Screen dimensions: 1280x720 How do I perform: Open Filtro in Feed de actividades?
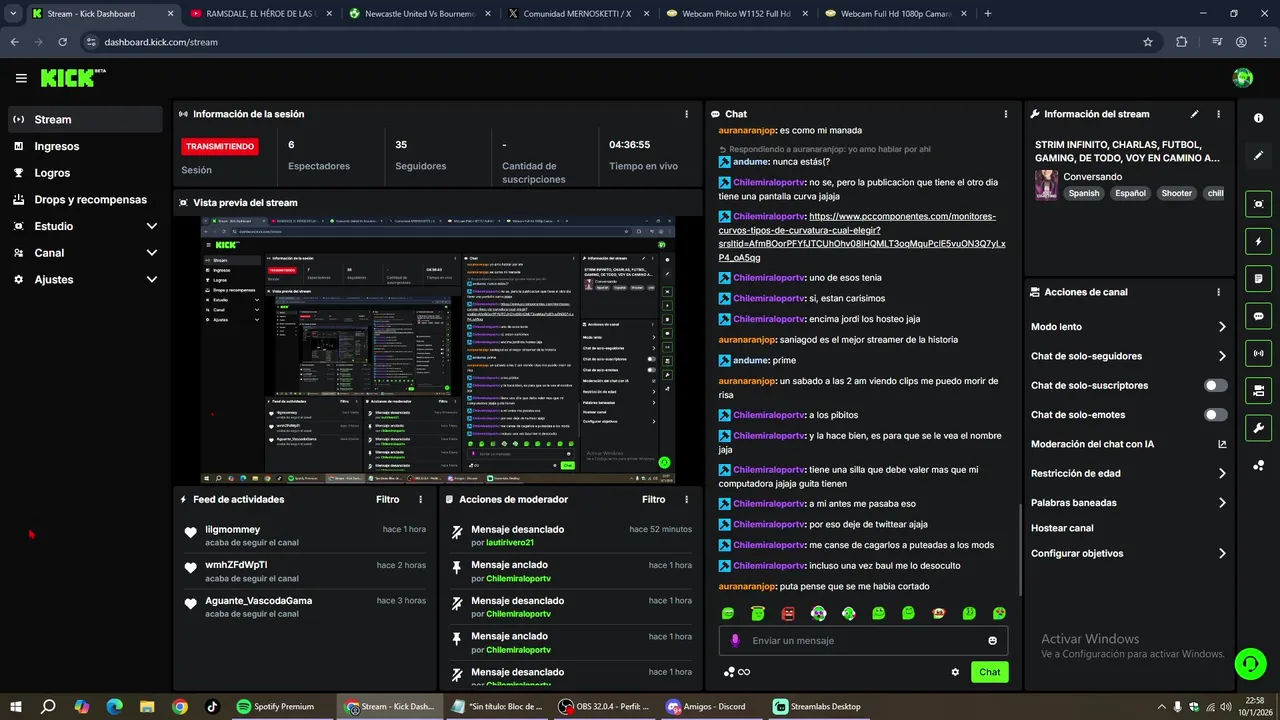[387, 499]
